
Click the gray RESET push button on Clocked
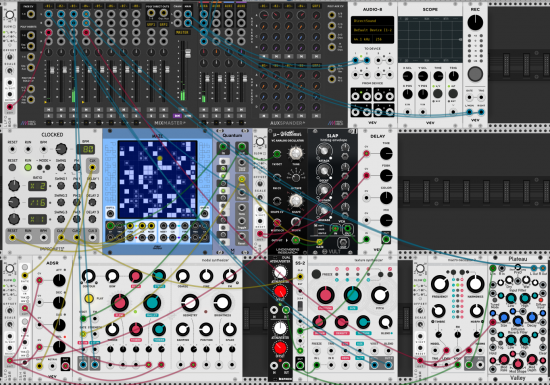tap(12, 168)
